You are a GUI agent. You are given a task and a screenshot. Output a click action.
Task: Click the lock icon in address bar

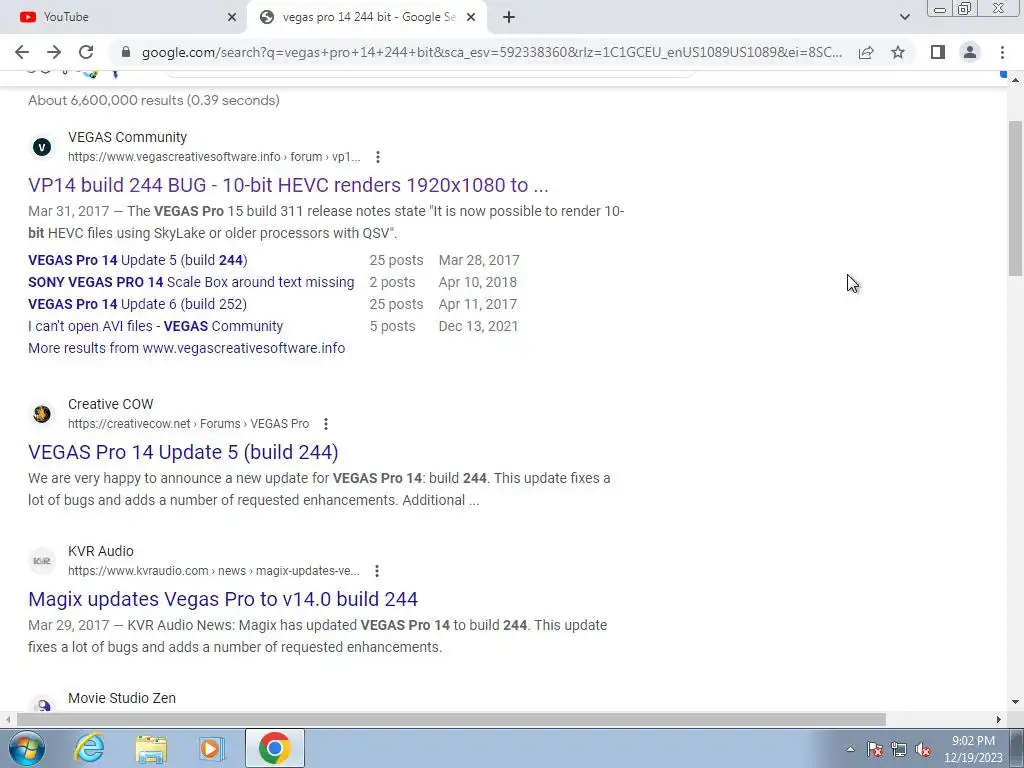click(x=127, y=52)
